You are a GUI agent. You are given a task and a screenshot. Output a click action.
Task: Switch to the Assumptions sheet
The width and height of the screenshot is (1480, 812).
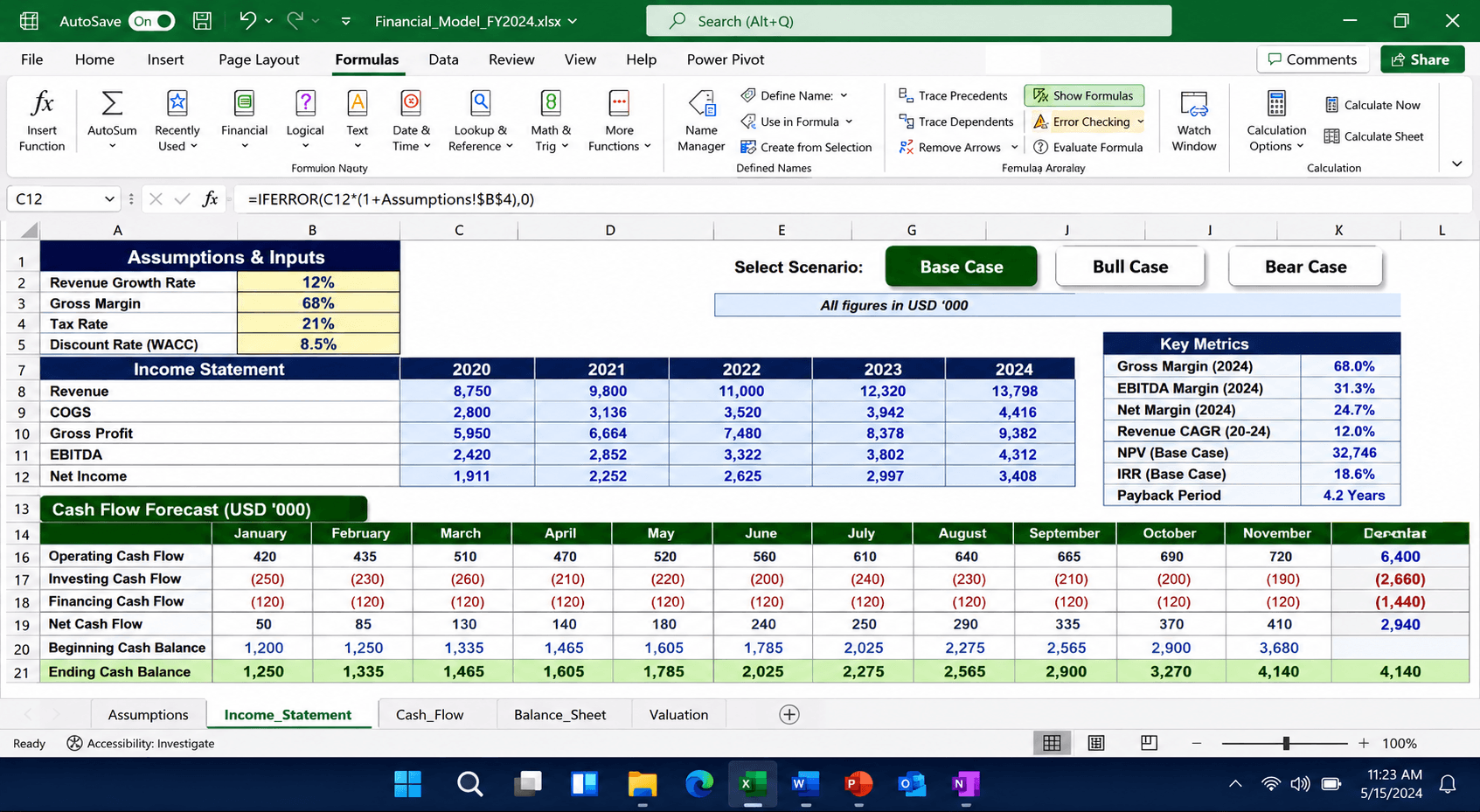(148, 714)
